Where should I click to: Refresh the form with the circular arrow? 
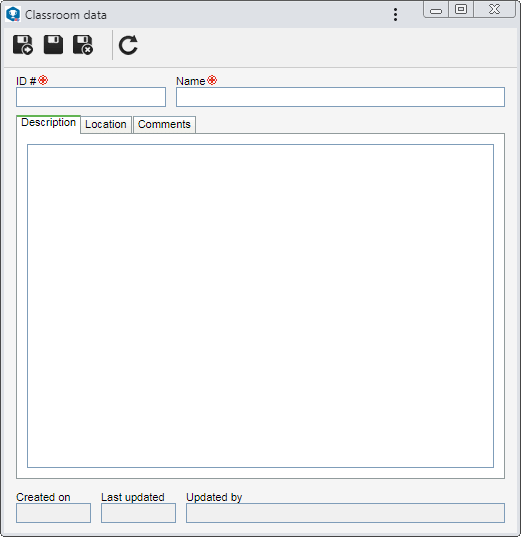pyautogui.click(x=128, y=45)
